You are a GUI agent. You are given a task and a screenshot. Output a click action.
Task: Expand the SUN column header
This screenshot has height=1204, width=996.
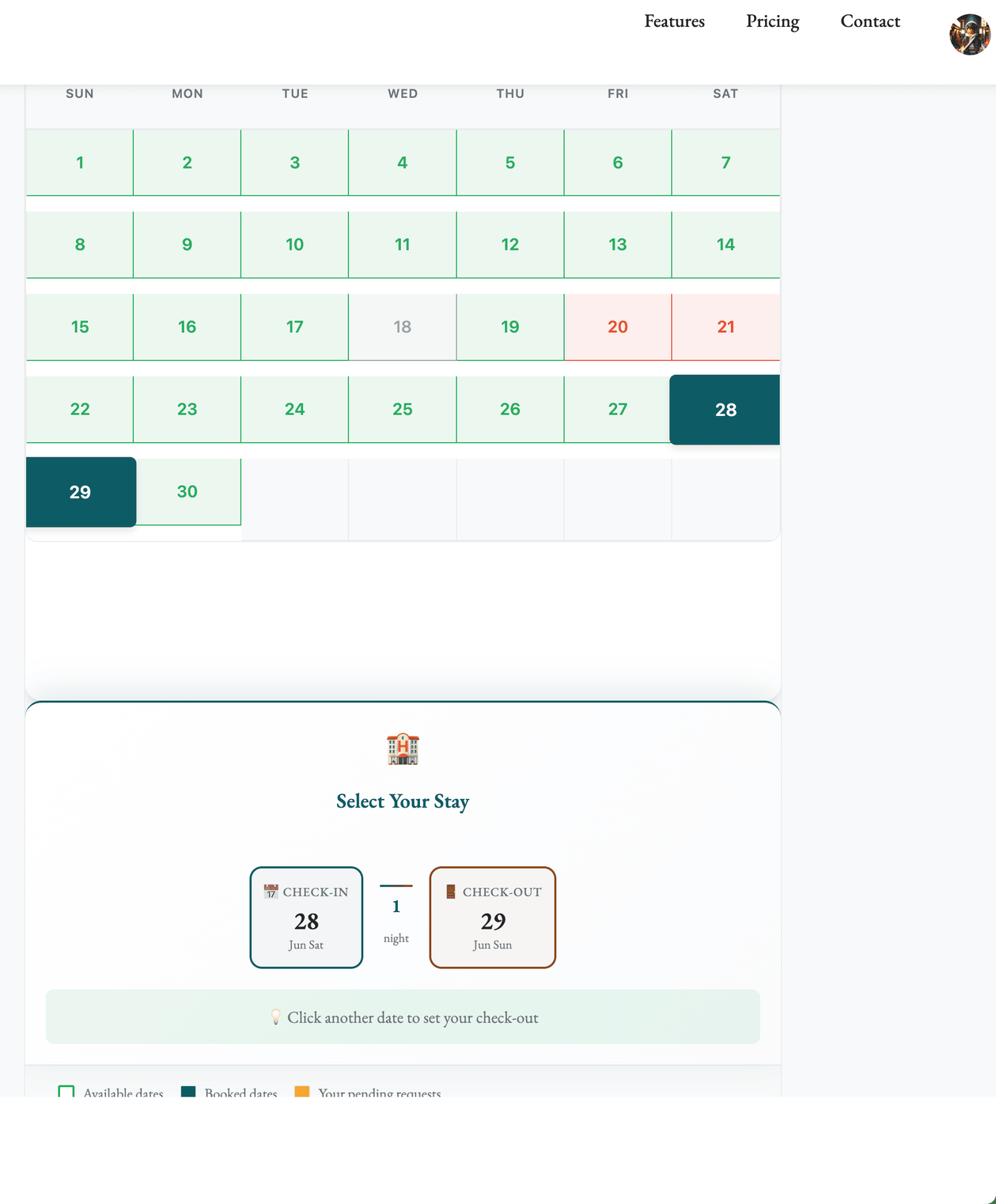pyautogui.click(x=79, y=93)
